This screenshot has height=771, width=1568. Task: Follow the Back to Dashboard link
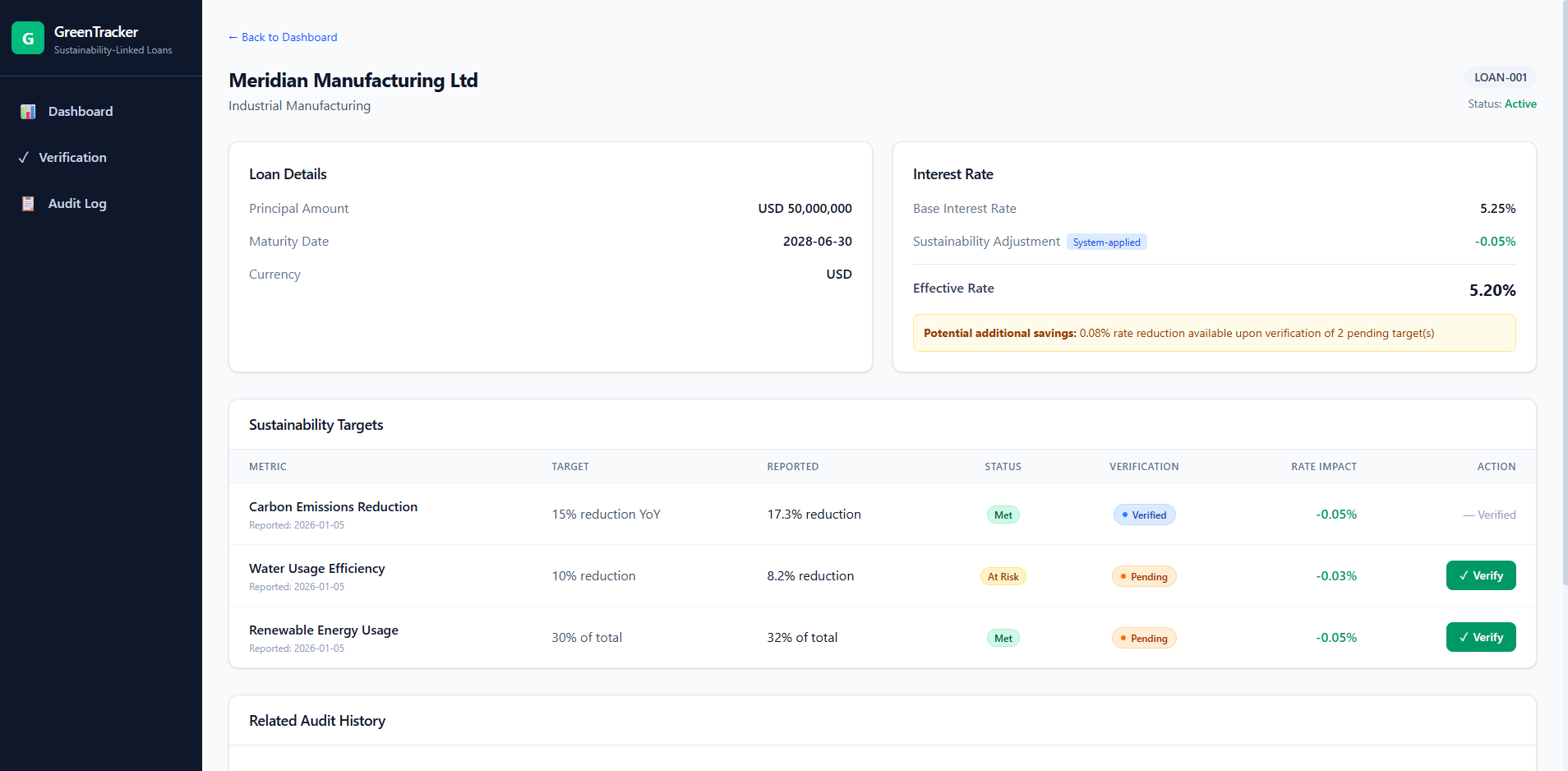click(x=283, y=37)
